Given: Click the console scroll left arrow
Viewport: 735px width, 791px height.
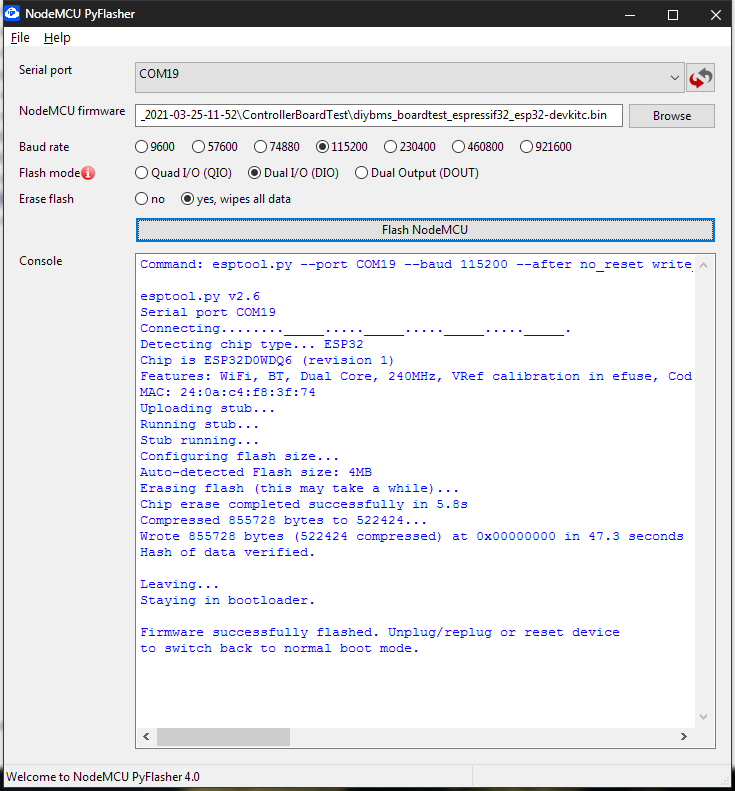Looking at the screenshot, I should (x=146, y=737).
